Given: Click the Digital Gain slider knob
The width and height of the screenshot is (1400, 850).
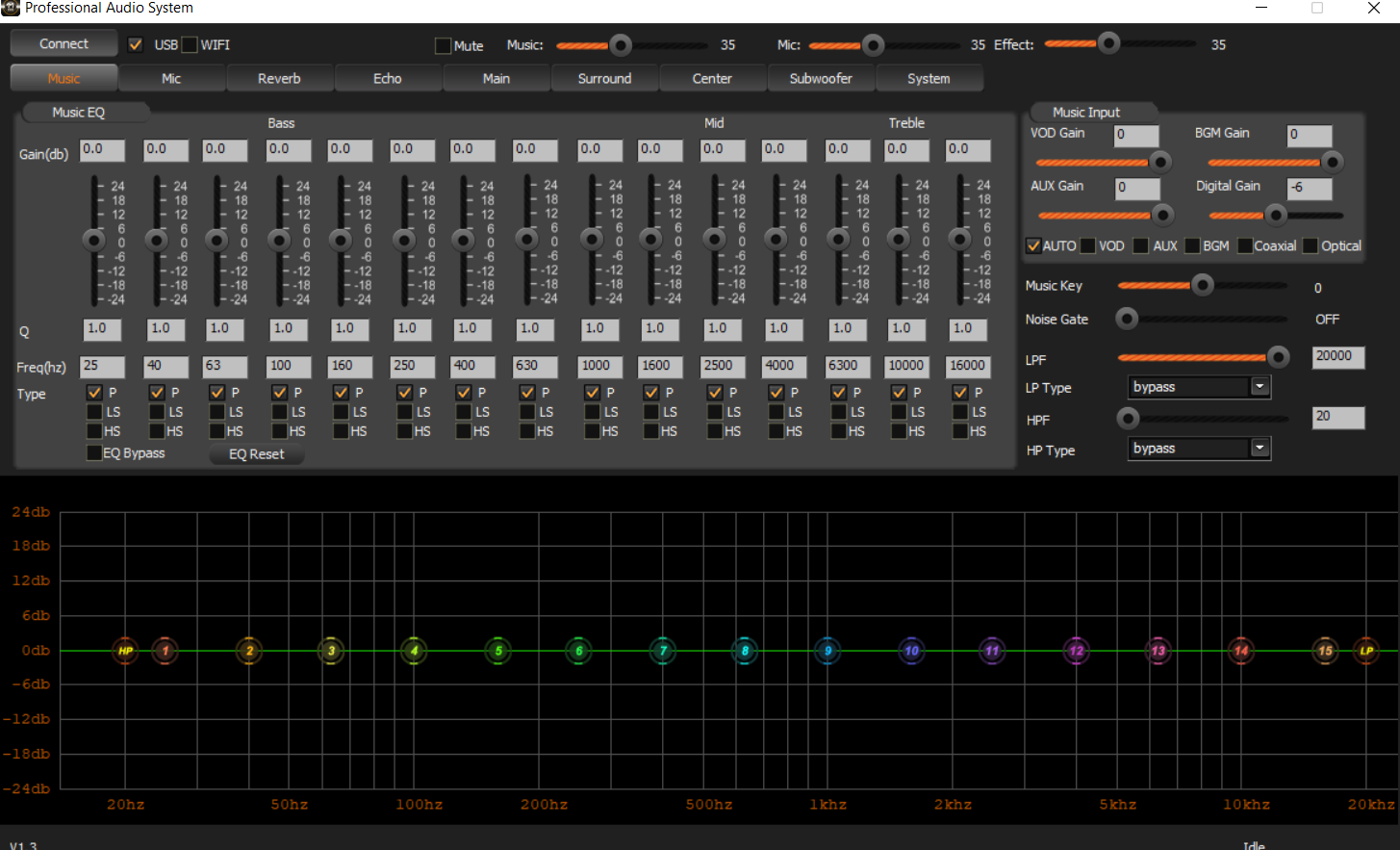Looking at the screenshot, I should click(x=1275, y=214).
